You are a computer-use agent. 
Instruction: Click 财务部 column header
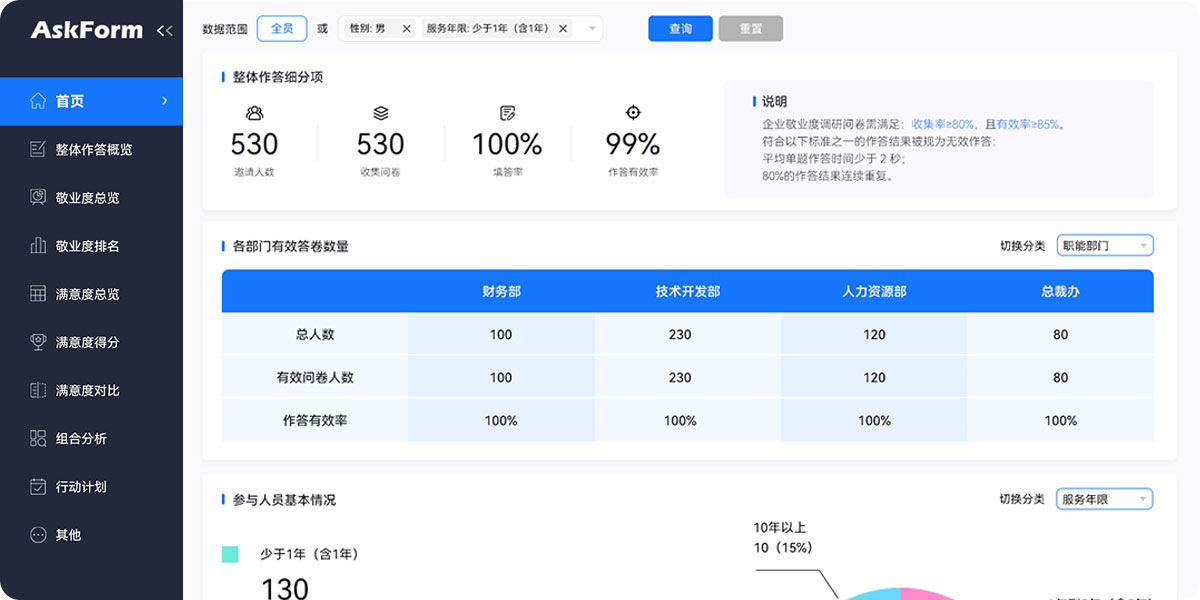click(x=501, y=291)
